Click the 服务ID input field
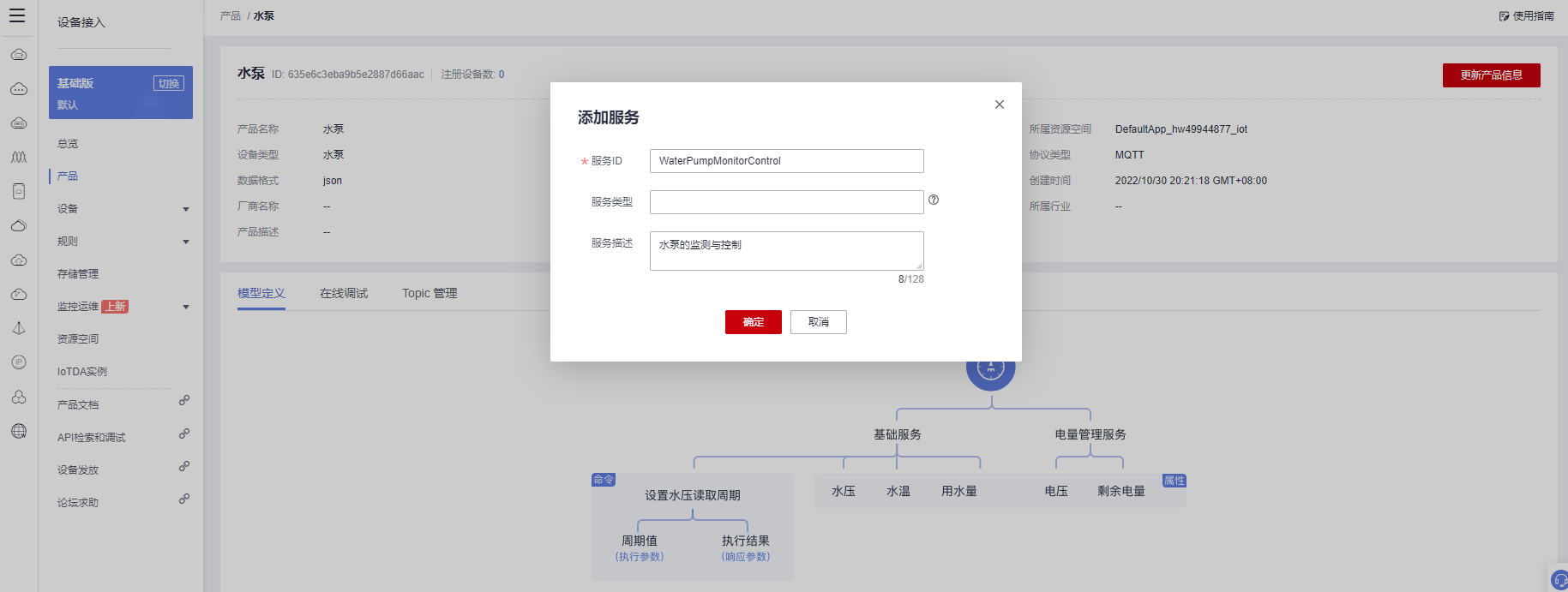The height and width of the screenshot is (592, 1568). [787, 161]
